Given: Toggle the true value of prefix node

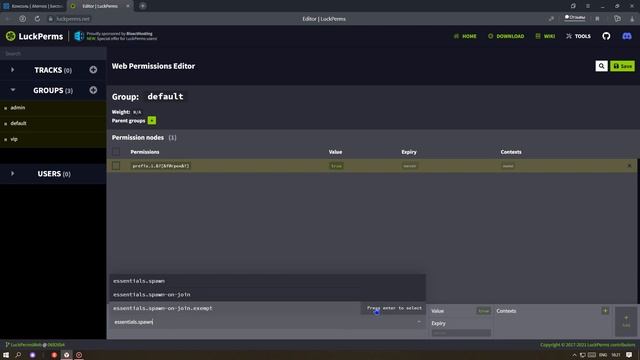Looking at the screenshot, I should pos(336,166).
